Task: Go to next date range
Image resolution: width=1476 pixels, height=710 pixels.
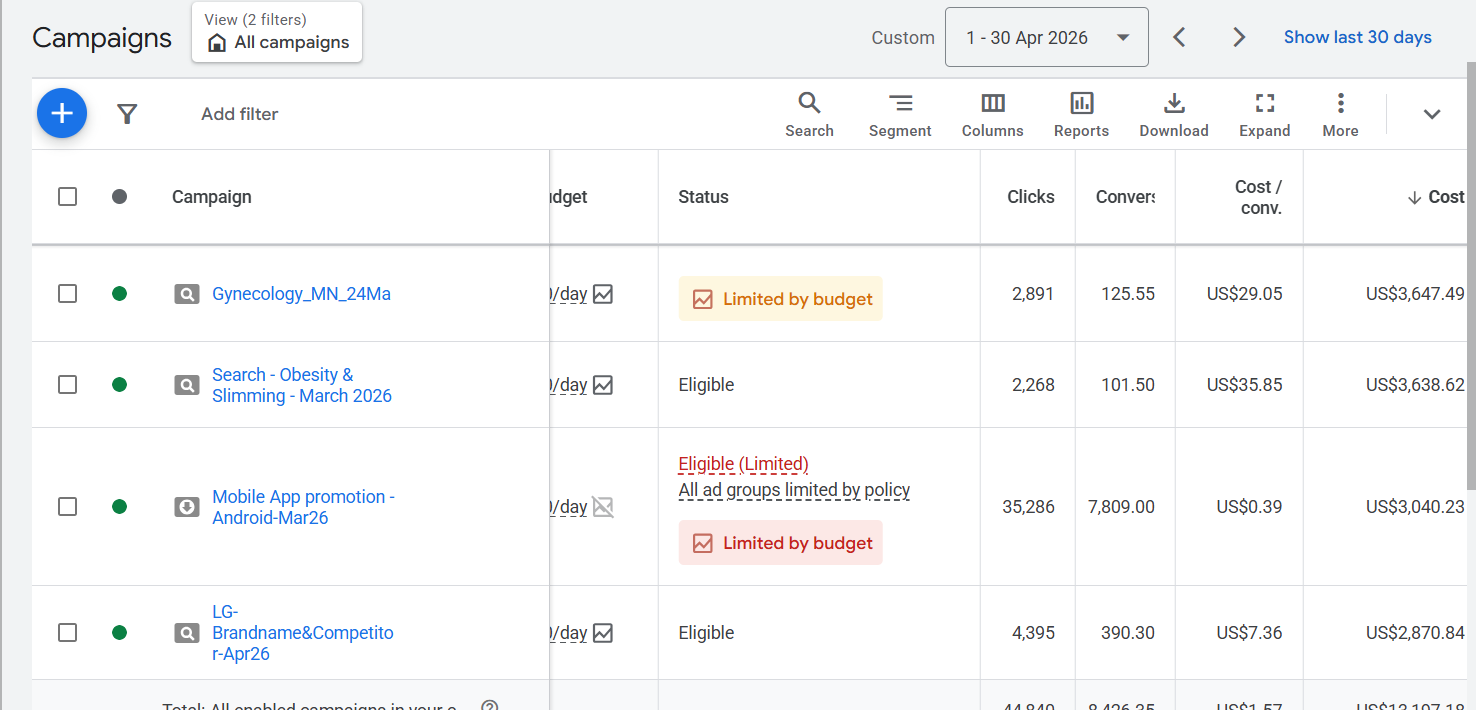Action: click(1239, 37)
